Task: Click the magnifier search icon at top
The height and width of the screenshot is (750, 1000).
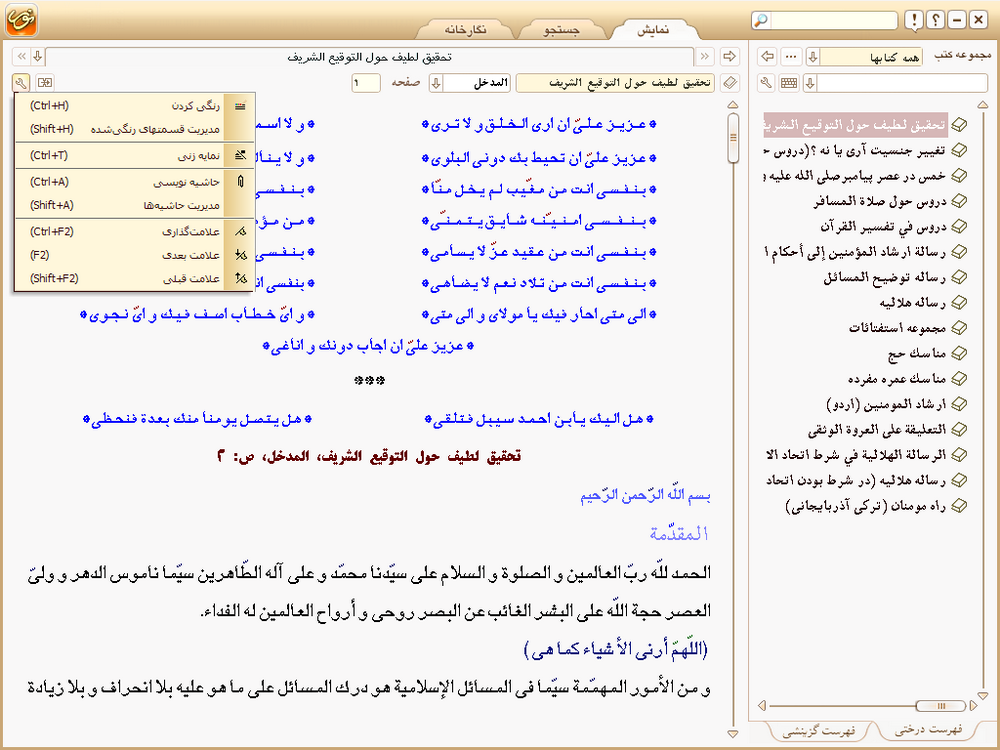Action: [x=761, y=20]
